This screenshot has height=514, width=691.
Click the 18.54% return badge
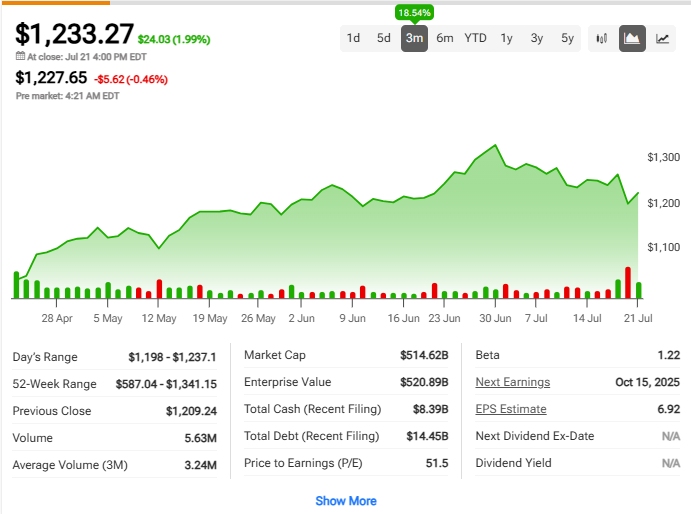(414, 13)
